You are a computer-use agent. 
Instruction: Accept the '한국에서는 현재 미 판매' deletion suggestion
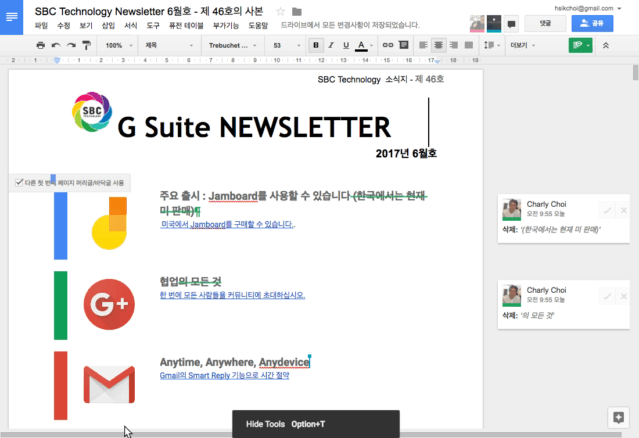click(607, 211)
